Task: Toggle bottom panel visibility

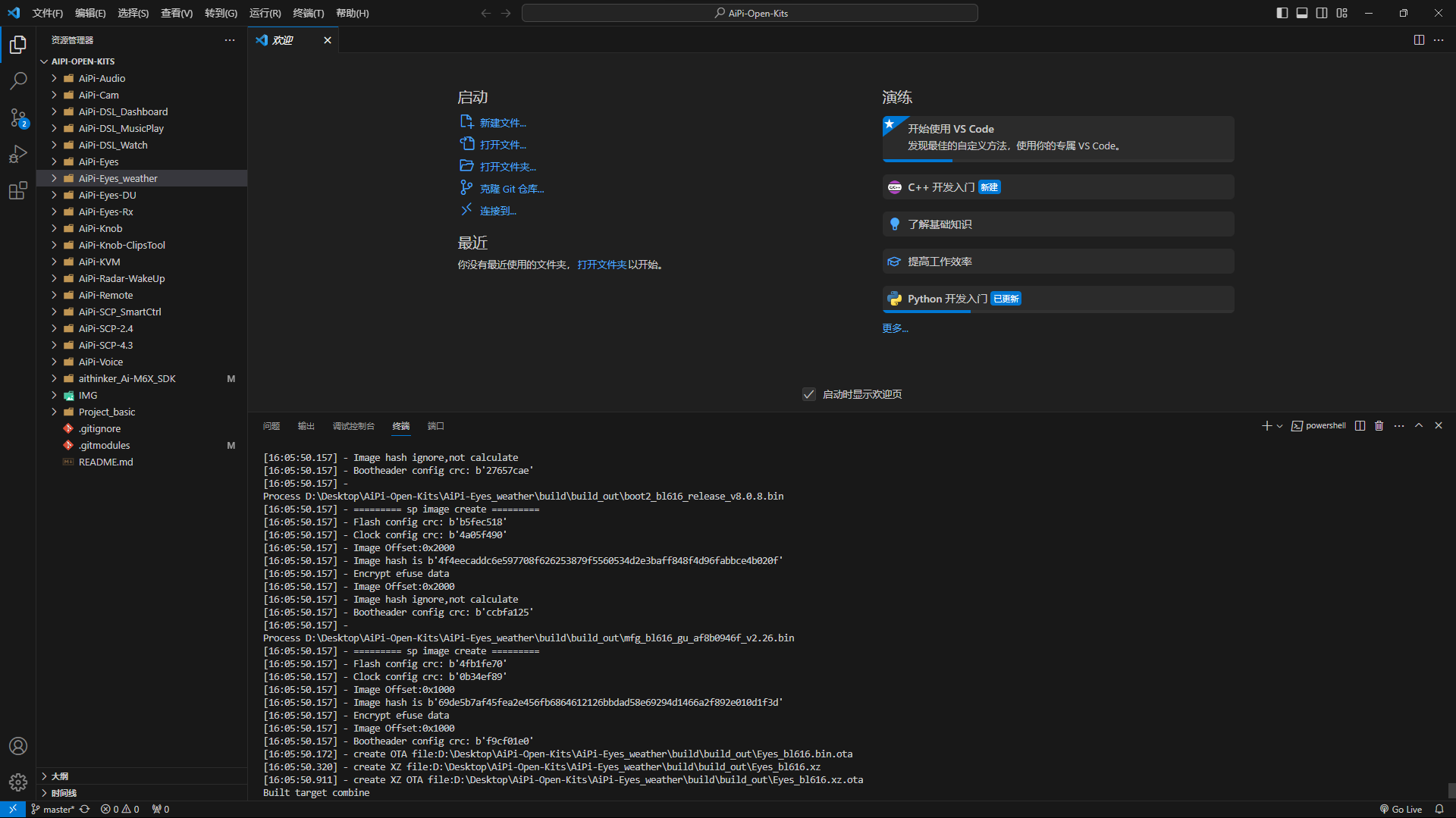Action: coord(1302,13)
